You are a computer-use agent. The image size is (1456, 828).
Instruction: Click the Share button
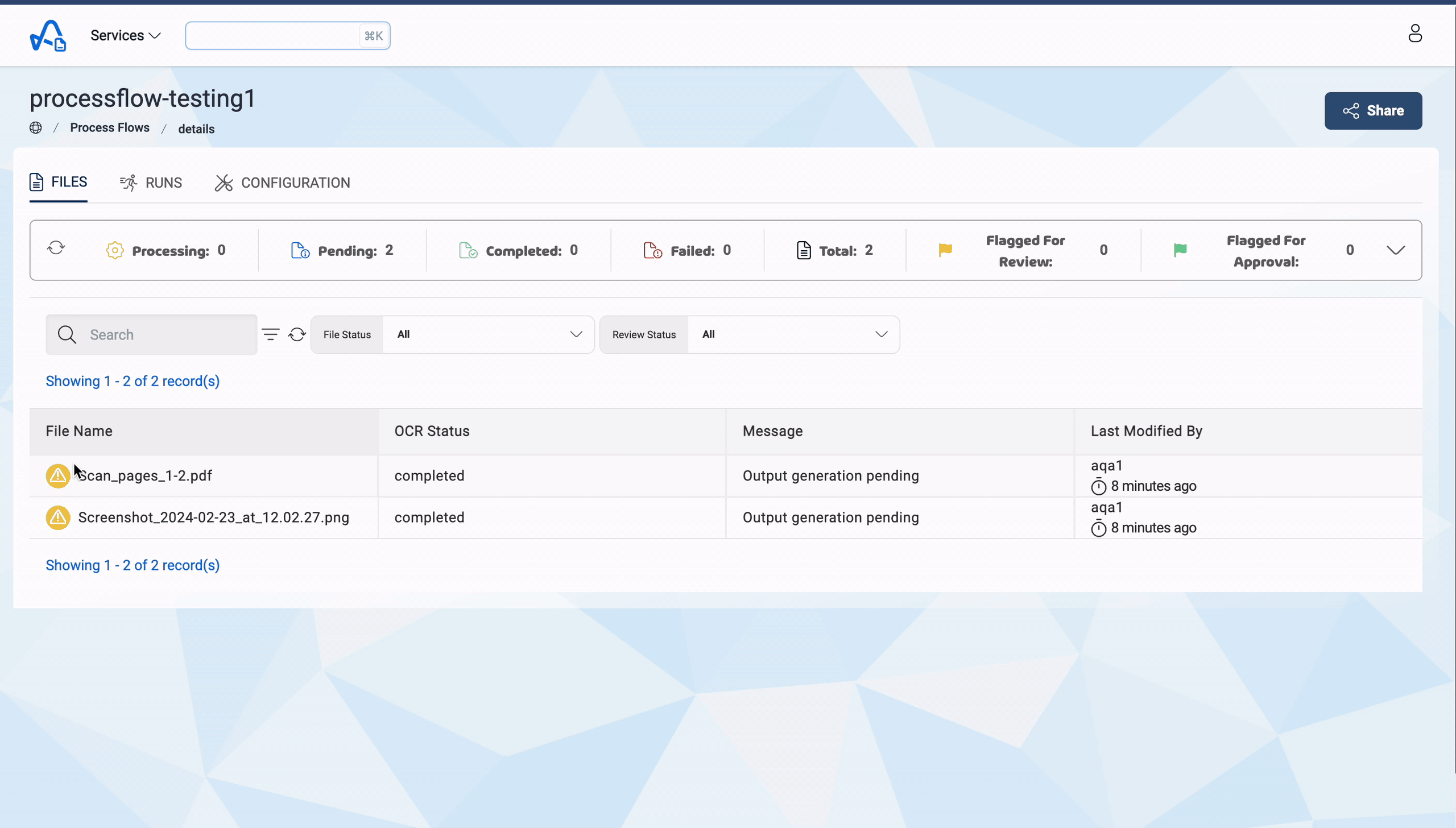(1374, 110)
